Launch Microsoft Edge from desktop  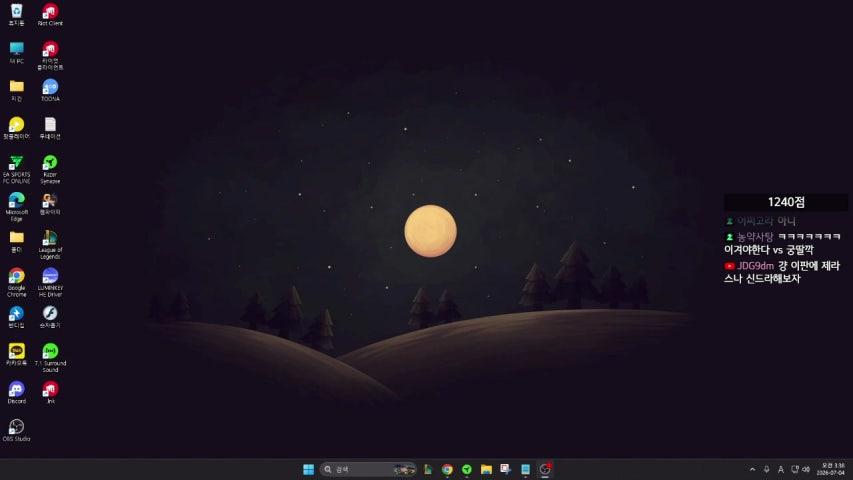(x=16, y=206)
